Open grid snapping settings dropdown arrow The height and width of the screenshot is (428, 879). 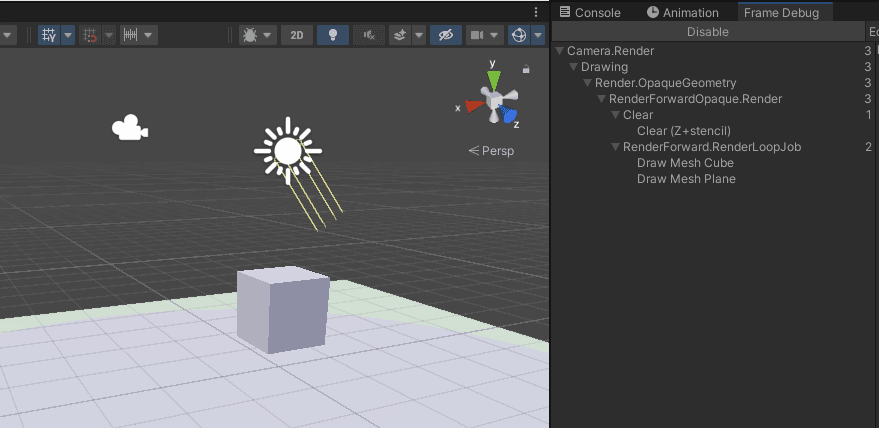tap(109, 35)
